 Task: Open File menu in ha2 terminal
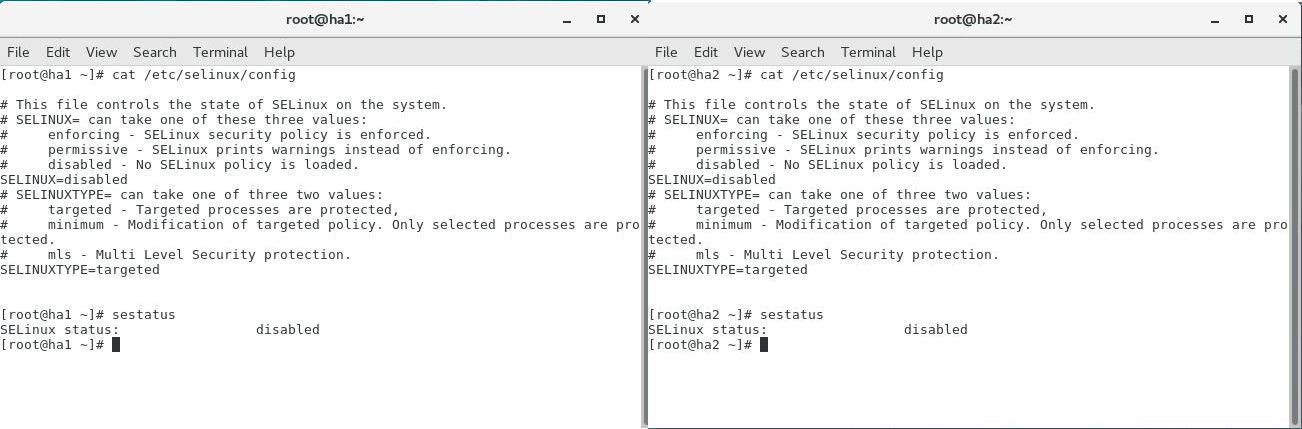[666, 52]
